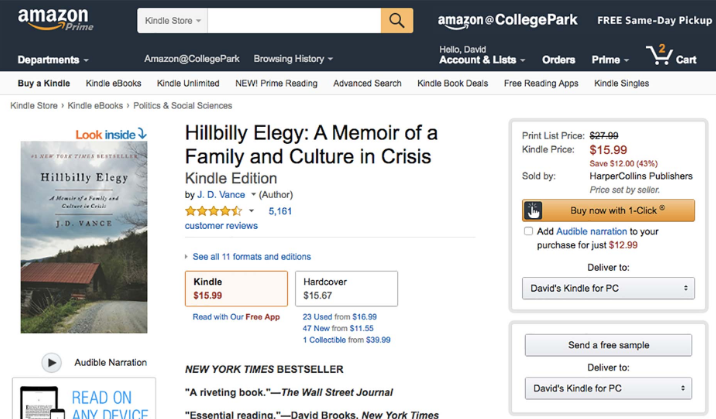716x419 pixels.
Task: Select the Hardcover $15.67 format option
Action: tap(345, 289)
